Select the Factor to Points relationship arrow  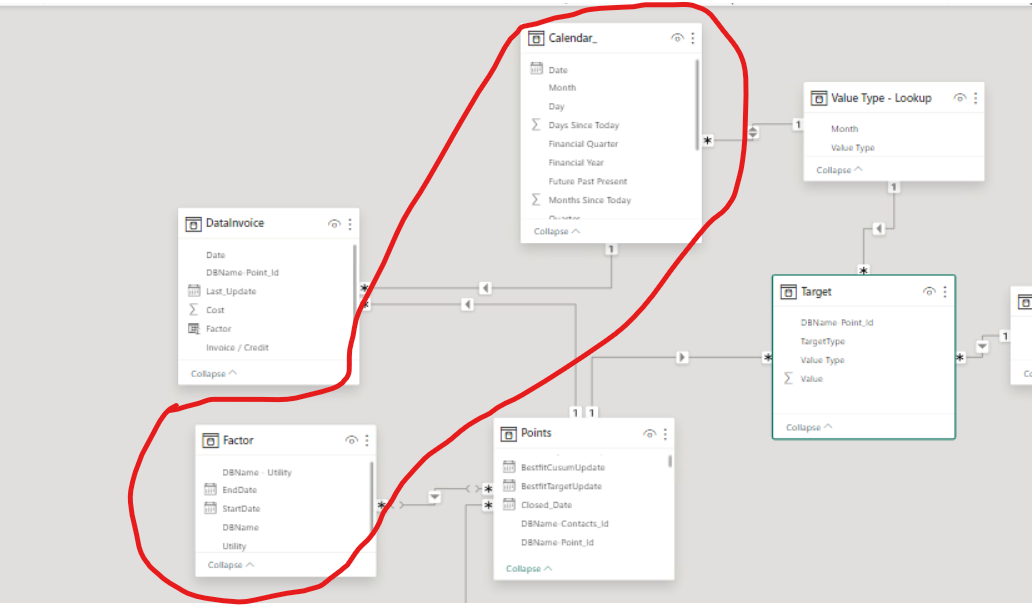[434, 497]
